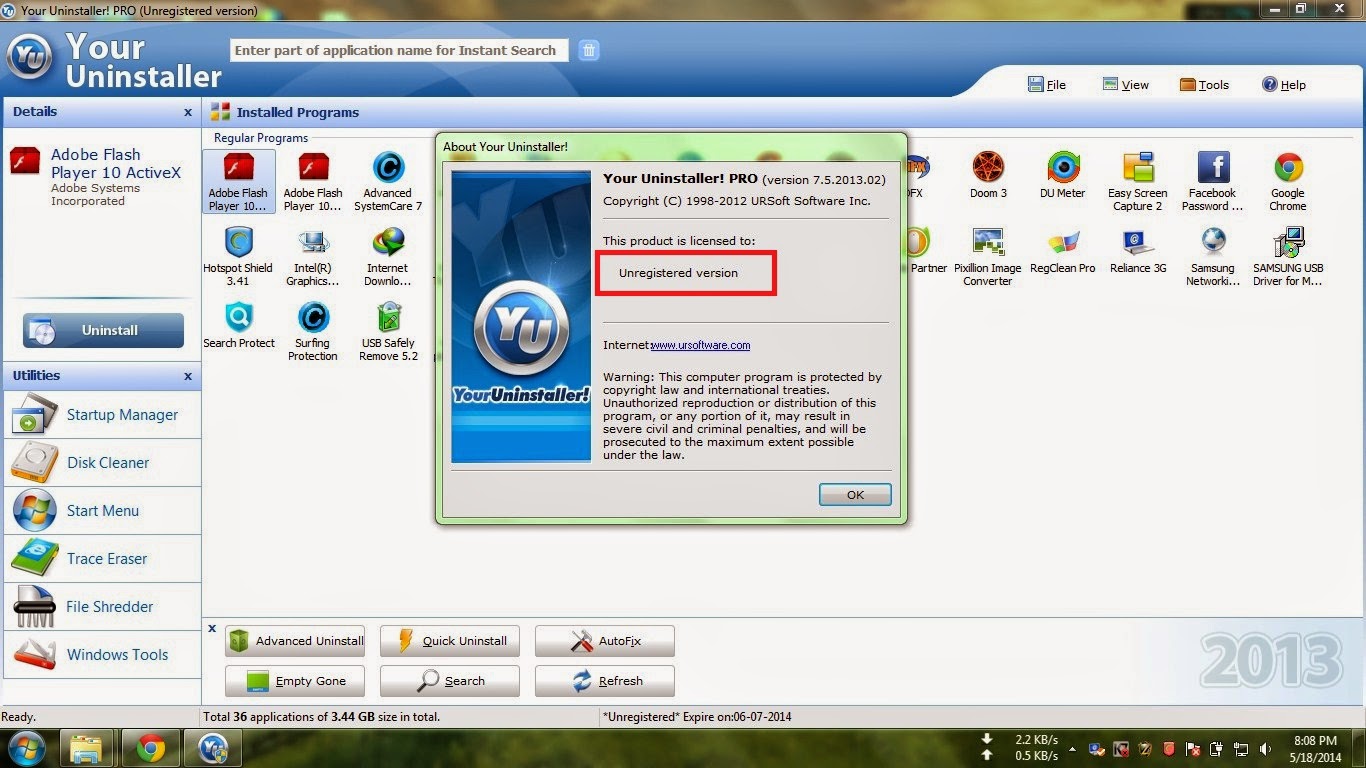Open the Help menu

click(x=1284, y=85)
